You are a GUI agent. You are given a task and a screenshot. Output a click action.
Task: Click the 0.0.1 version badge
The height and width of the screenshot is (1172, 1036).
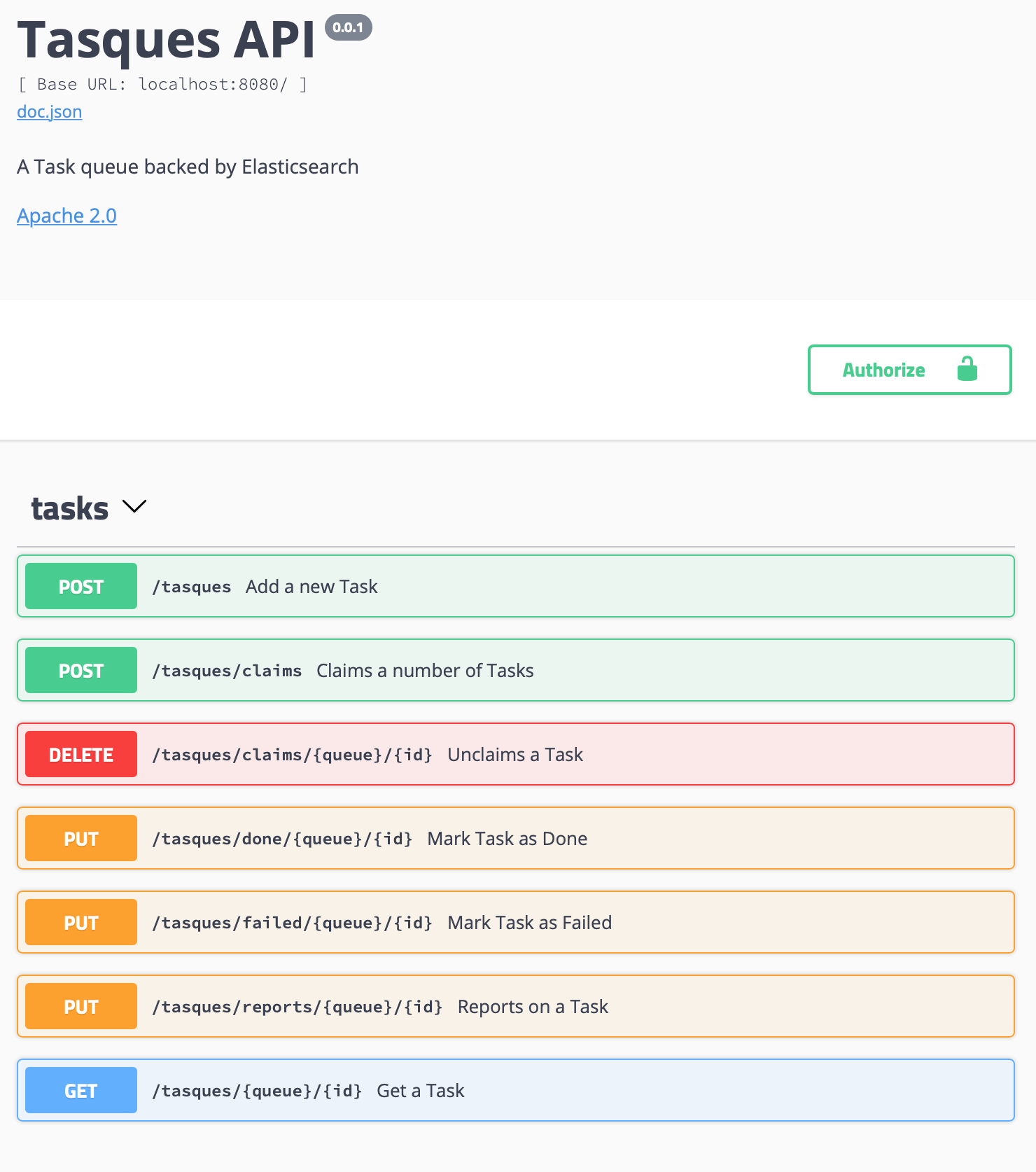coord(348,27)
